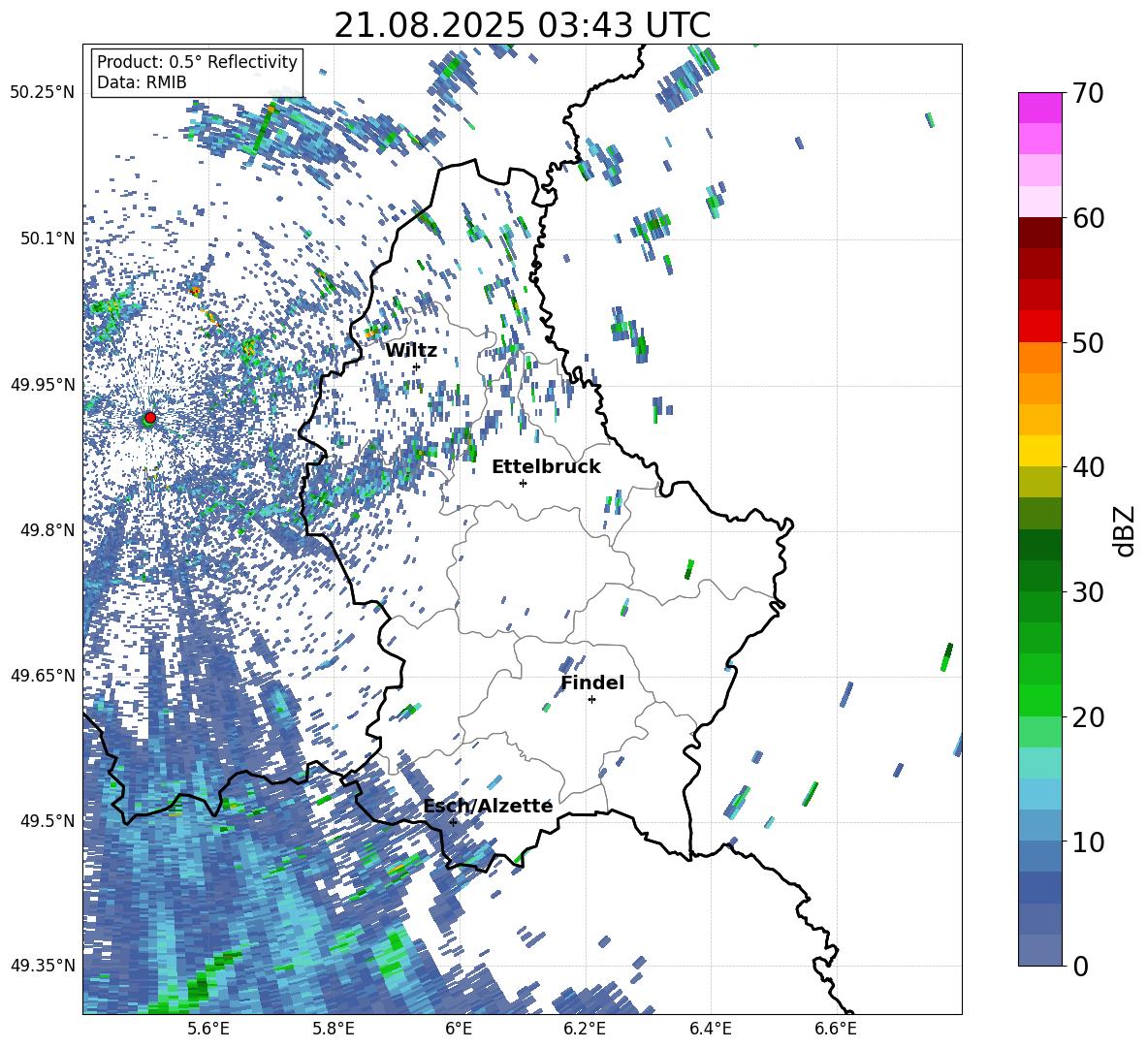Click the turquoise colorbar segment between 10 and 20
Viewport: 1148px width, 1048px height.
pos(1039,762)
